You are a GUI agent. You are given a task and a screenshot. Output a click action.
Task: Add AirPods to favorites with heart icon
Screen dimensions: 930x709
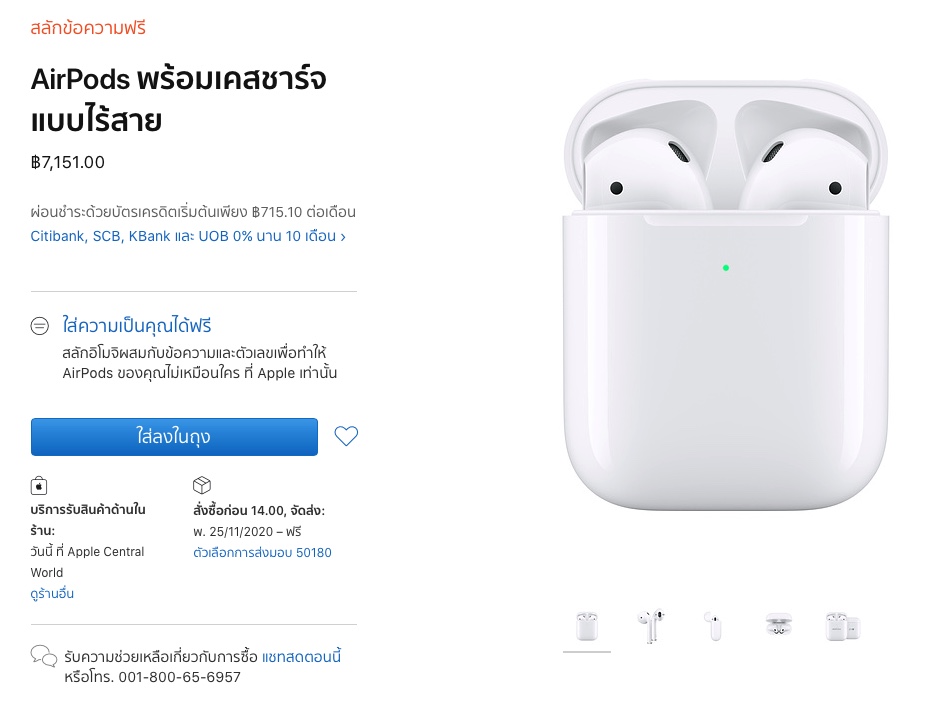click(346, 436)
